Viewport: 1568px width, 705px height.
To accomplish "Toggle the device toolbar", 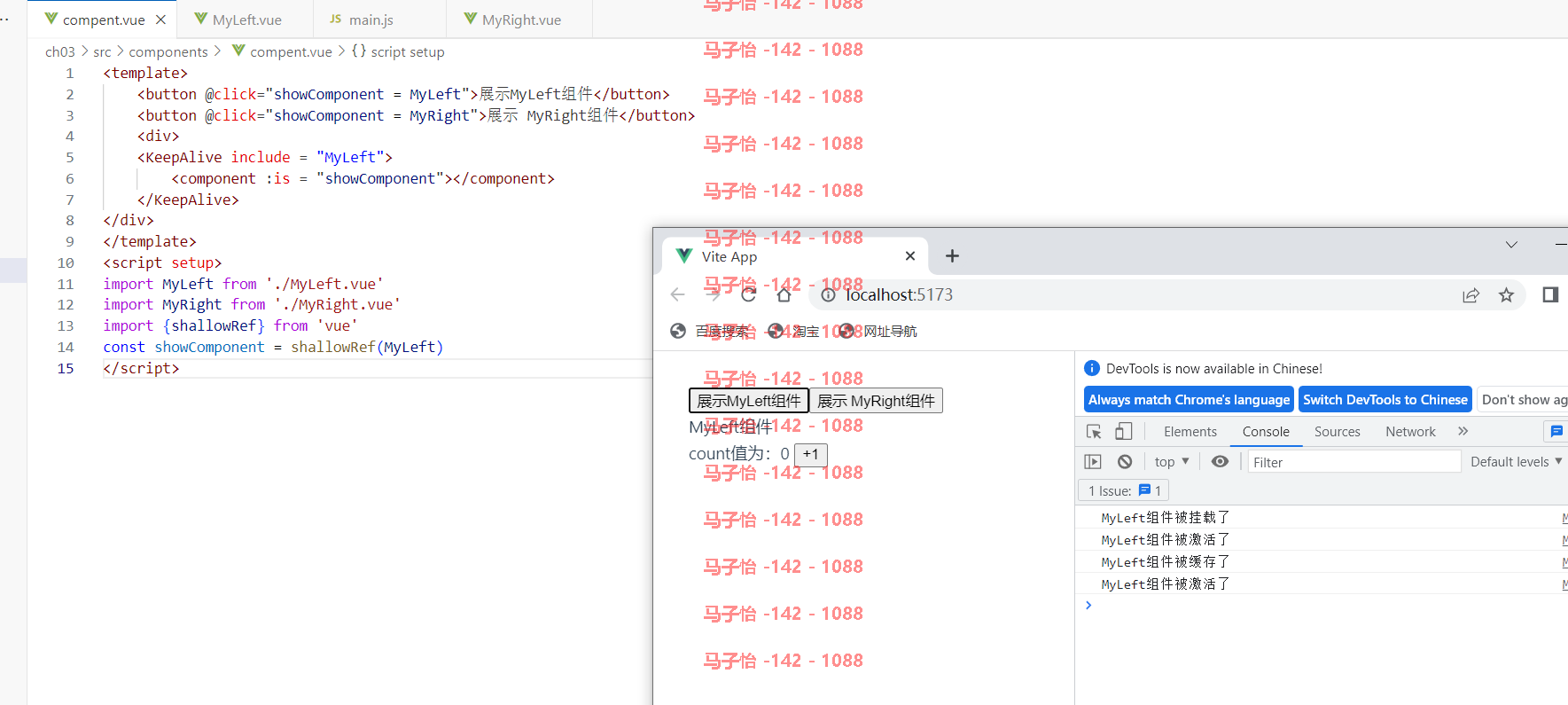I will coord(1123,432).
